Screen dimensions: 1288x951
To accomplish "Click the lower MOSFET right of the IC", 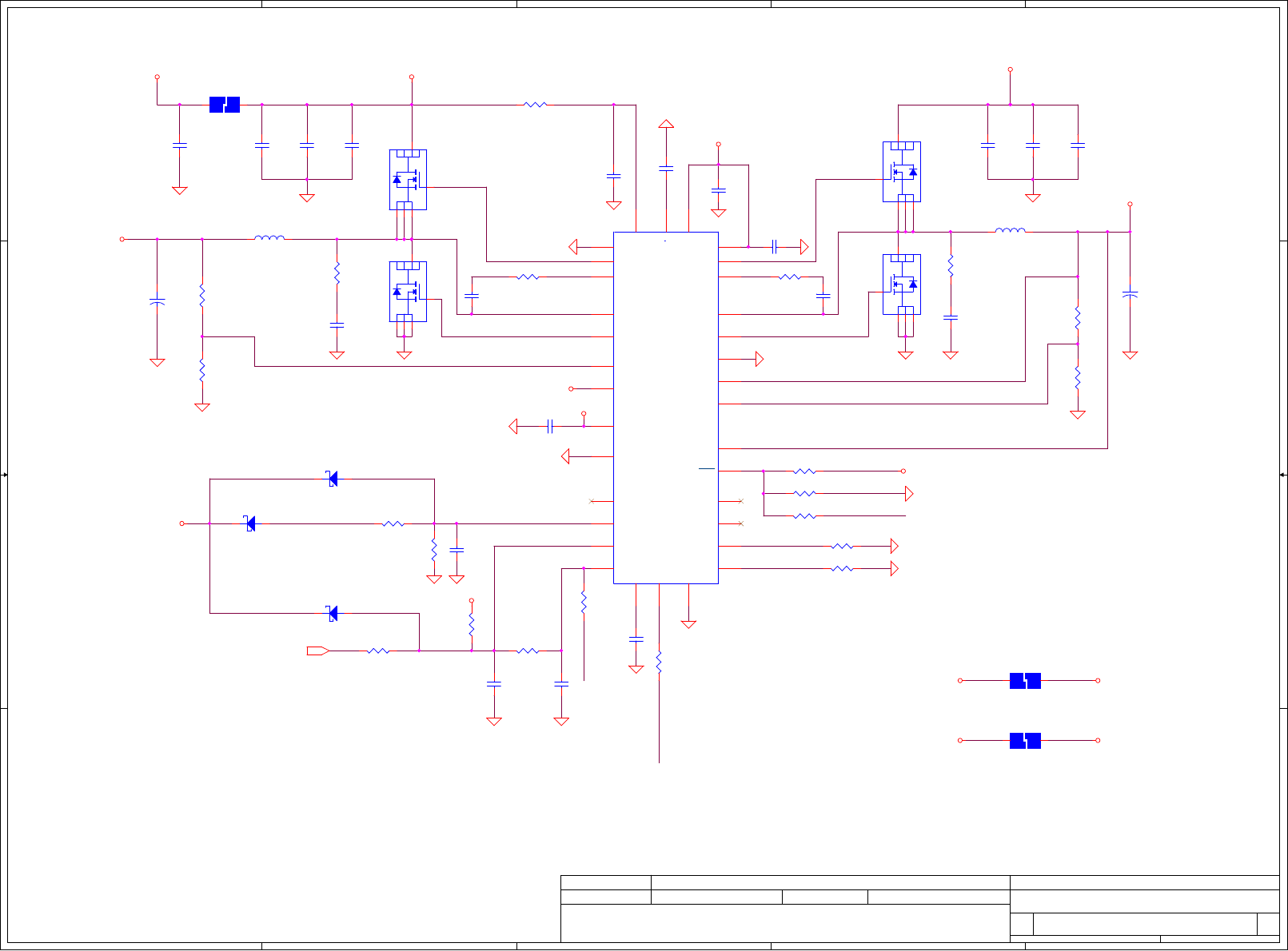I will click(902, 285).
